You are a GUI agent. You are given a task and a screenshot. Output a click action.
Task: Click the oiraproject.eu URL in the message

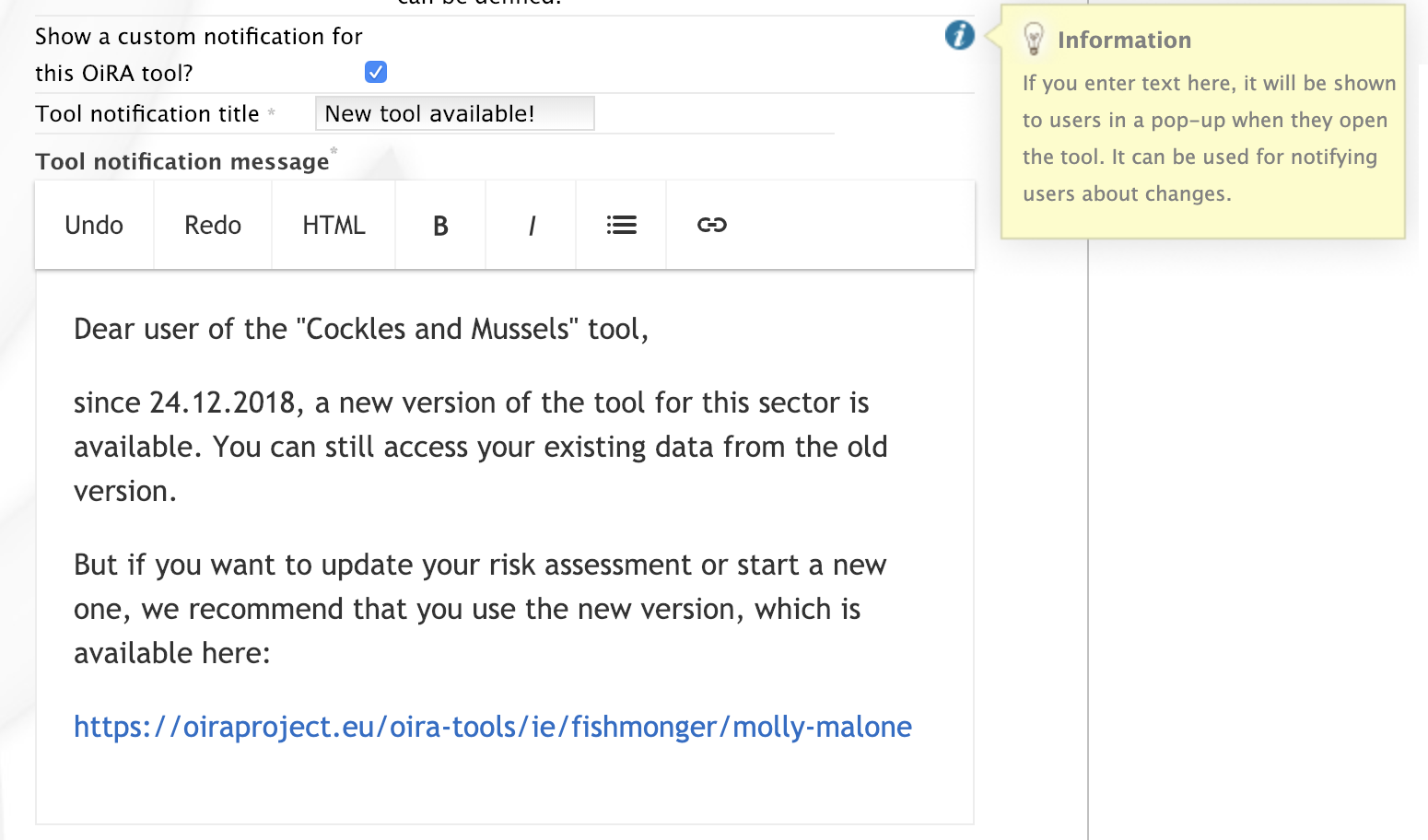(x=492, y=727)
